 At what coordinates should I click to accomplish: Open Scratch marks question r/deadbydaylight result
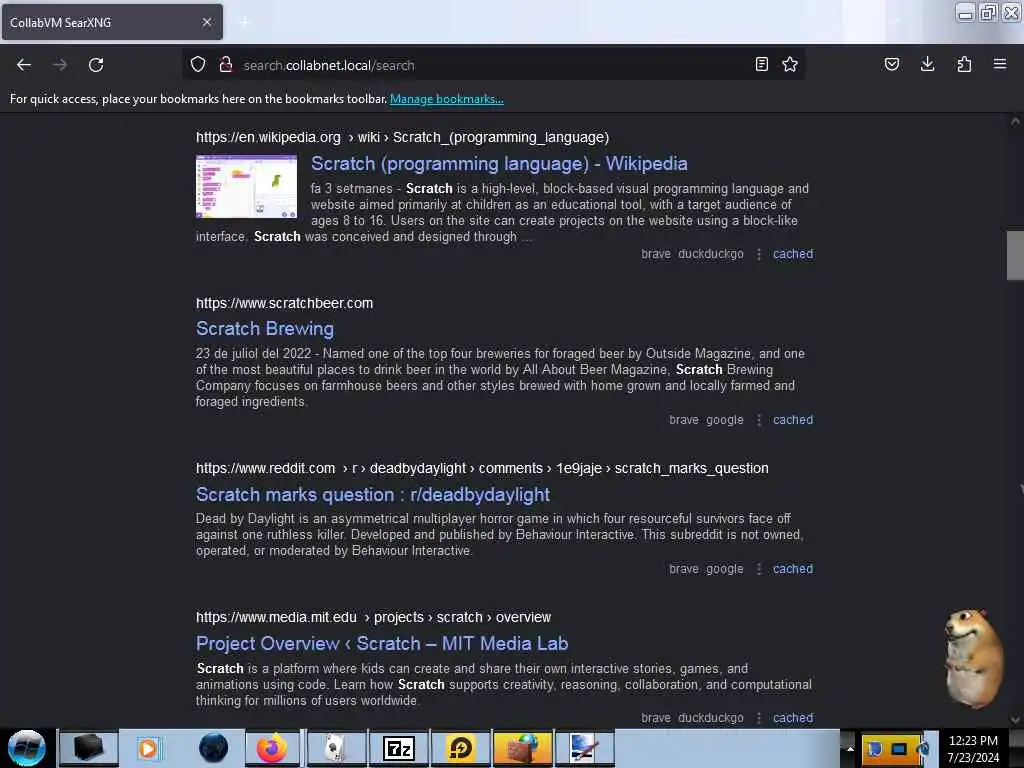pyautogui.click(x=372, y=494)
